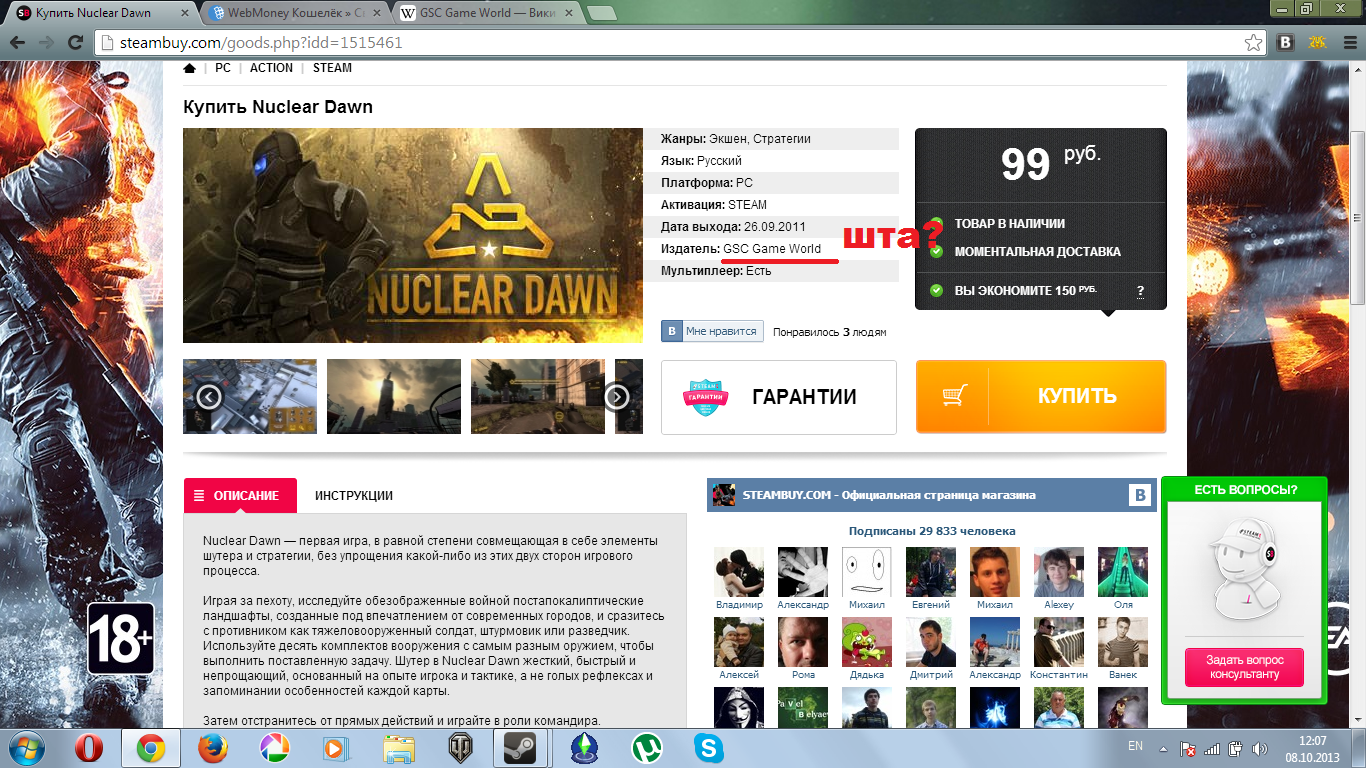Open World of Tanks from the taskbar
The height and width of the screenshot is (768, 1366).
click(x=461, y=748)
